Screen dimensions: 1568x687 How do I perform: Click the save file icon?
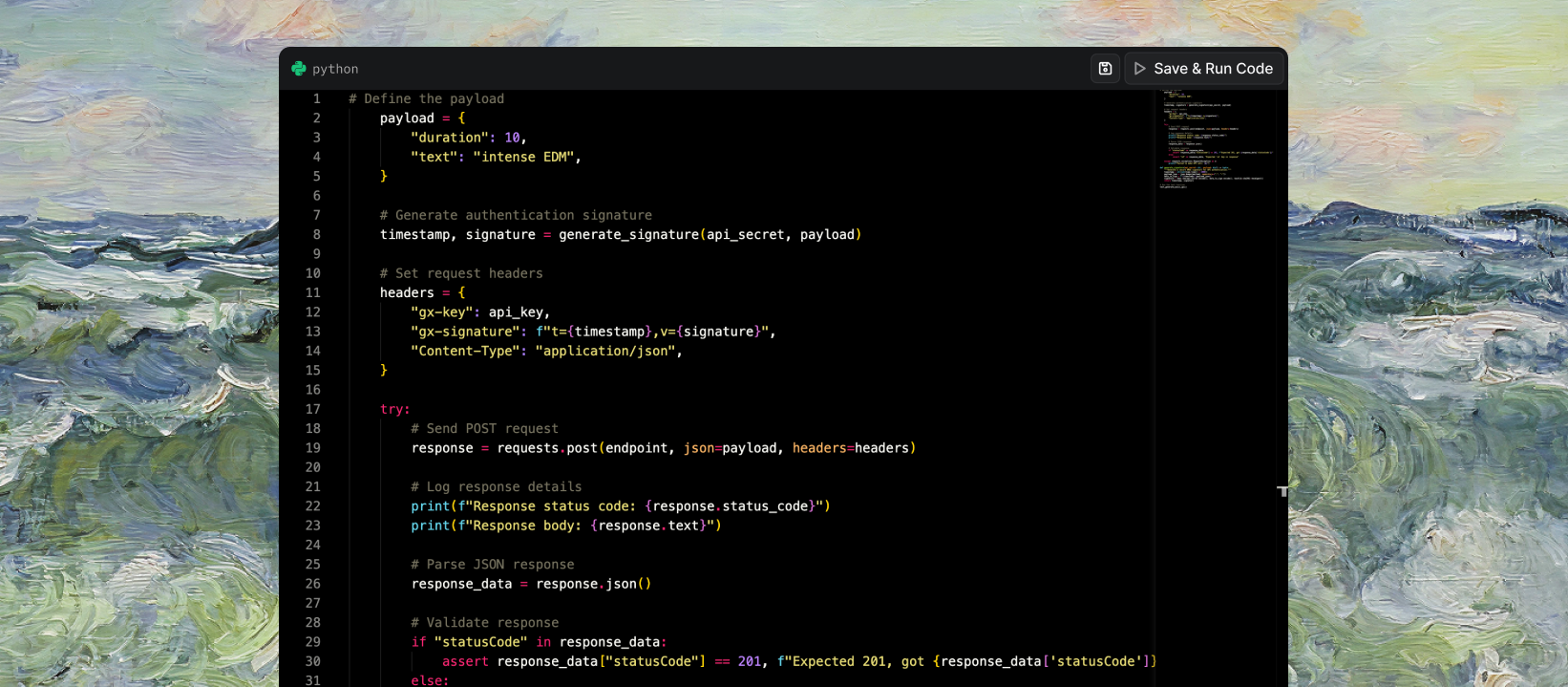[1105, 69]
